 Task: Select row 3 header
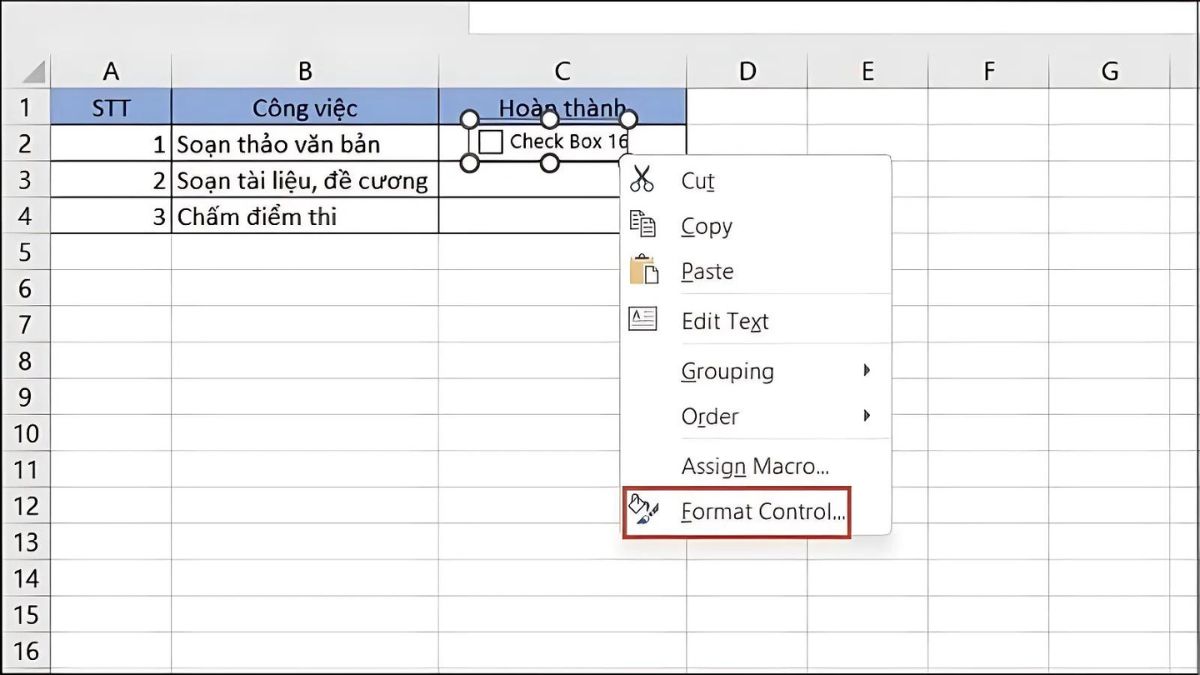click(25, 179)
